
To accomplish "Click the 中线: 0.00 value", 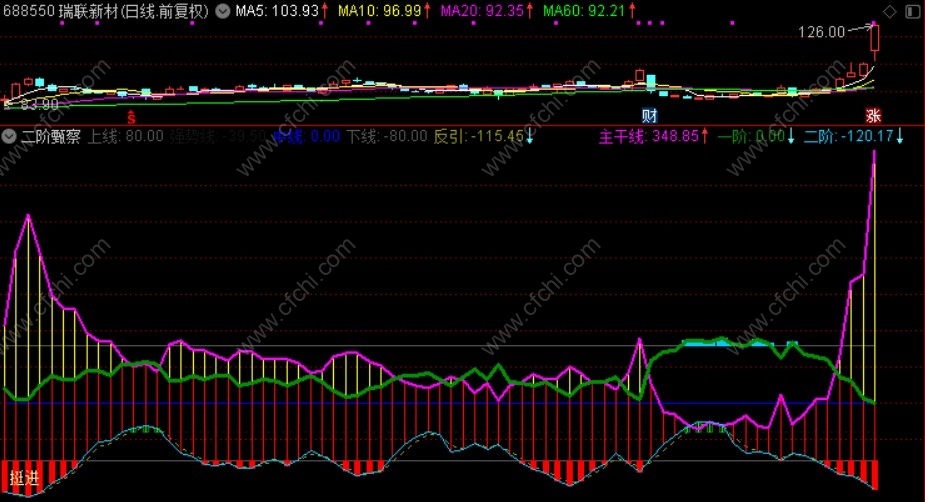I will point(307,137).
